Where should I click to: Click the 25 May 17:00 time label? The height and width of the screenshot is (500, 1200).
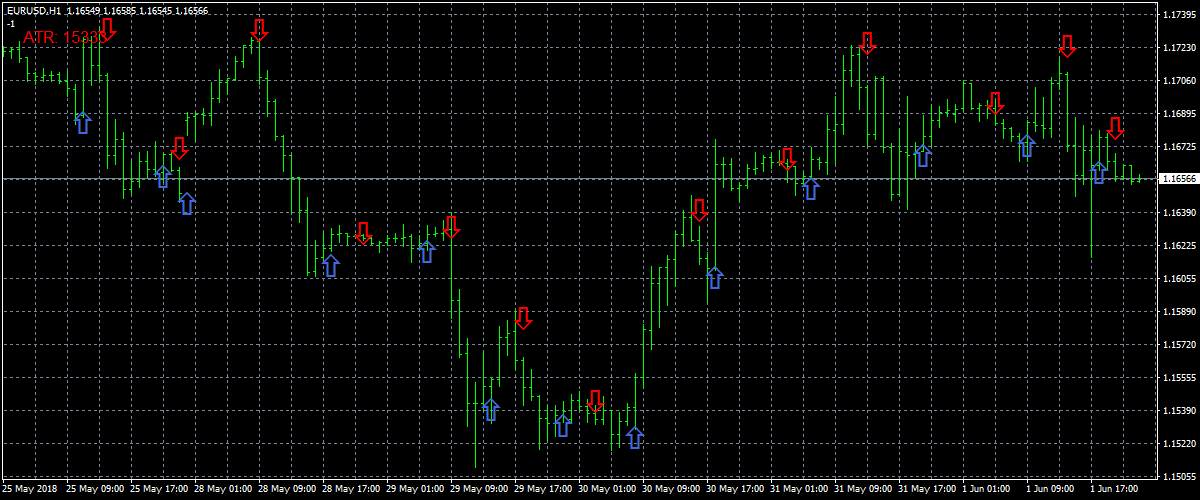pos(160,491)
